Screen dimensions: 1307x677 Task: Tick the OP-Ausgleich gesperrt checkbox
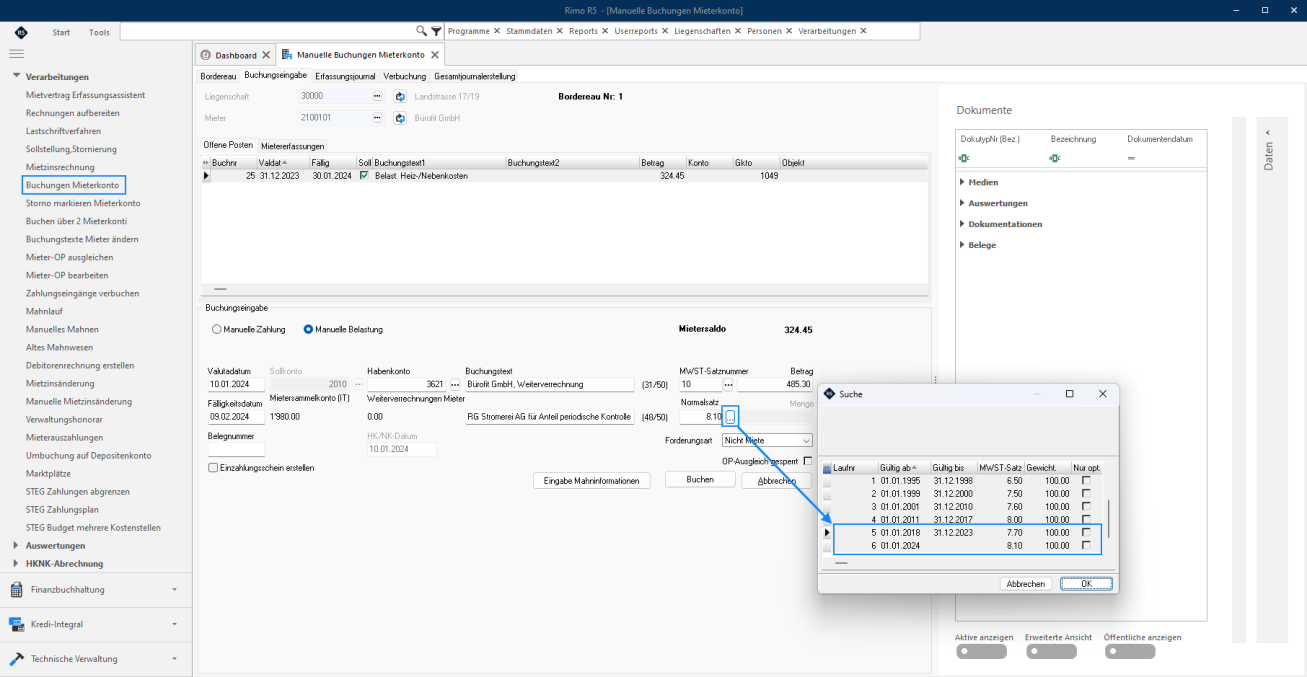click(x=808, y=461)
